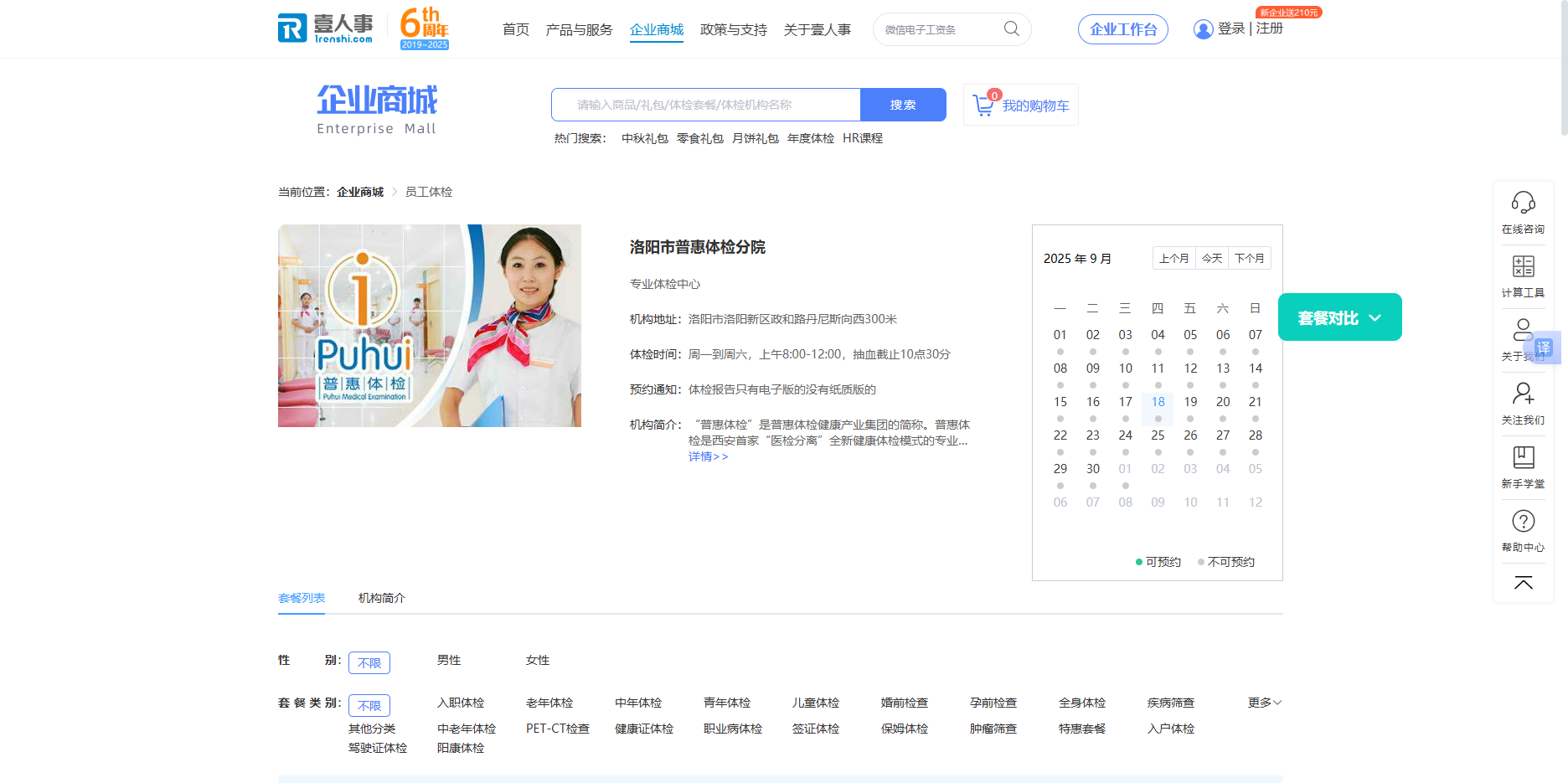Expand the 套餐对比 dropdown panel
The height and width of the screenshot is (783, 1568).
[1339, 317]
